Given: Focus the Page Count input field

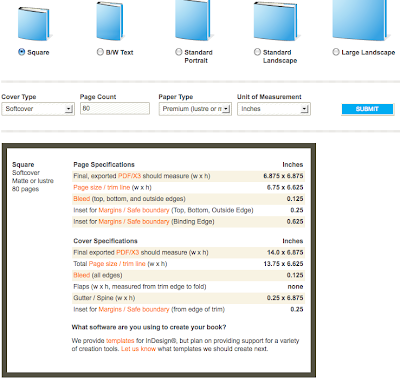Looking at the screenshot, I should click(115, 109).
